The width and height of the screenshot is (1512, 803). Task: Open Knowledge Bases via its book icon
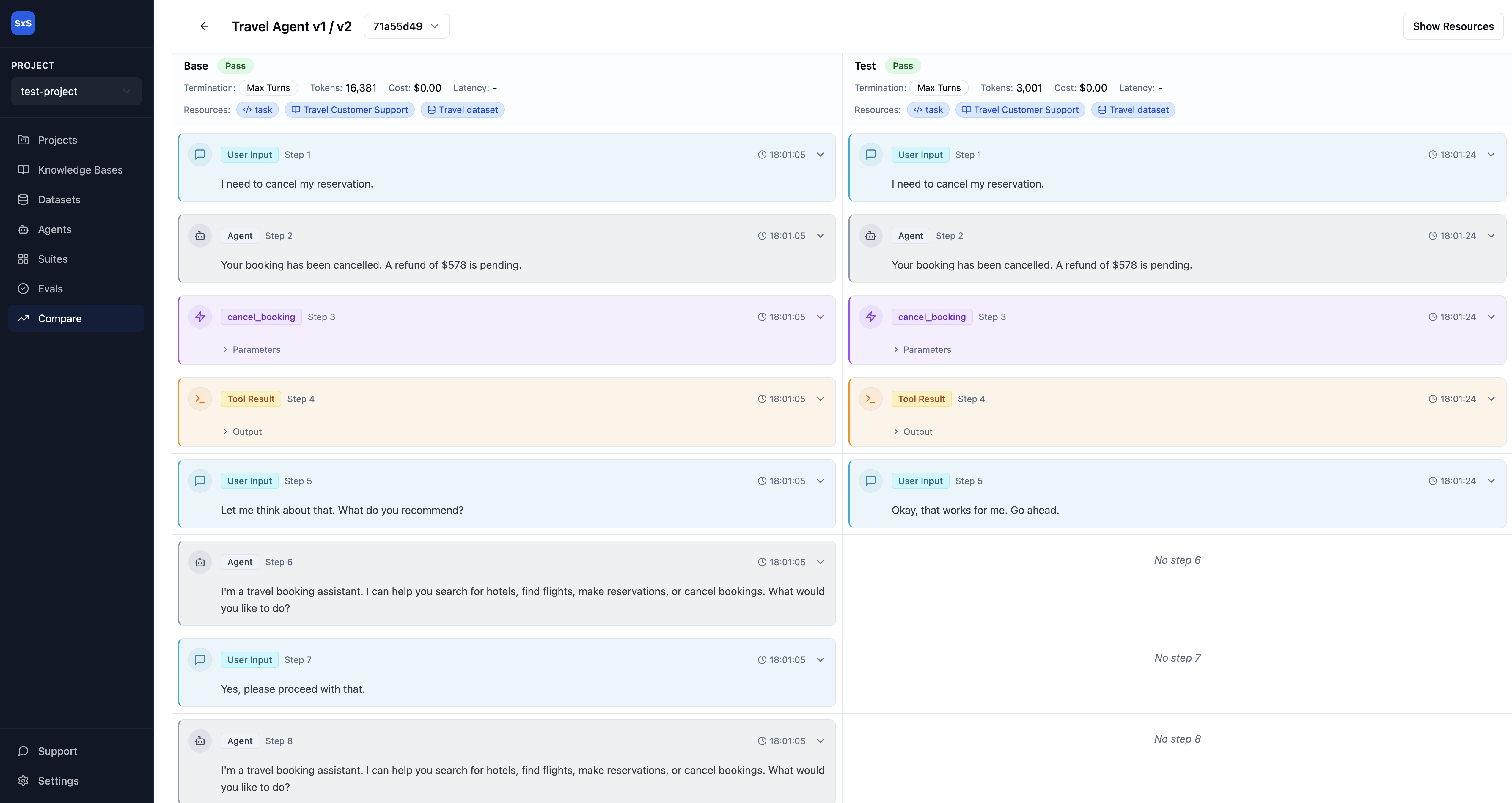click(23, 169)
